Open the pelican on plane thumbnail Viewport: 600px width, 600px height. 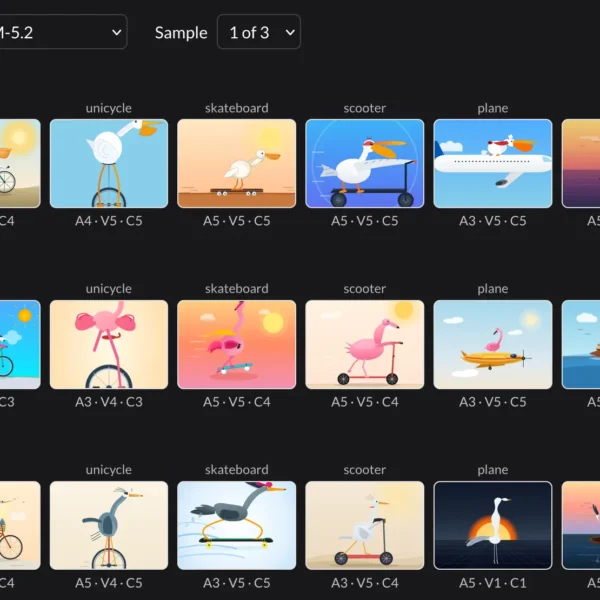pyautogui.click(x=492, y=163)
